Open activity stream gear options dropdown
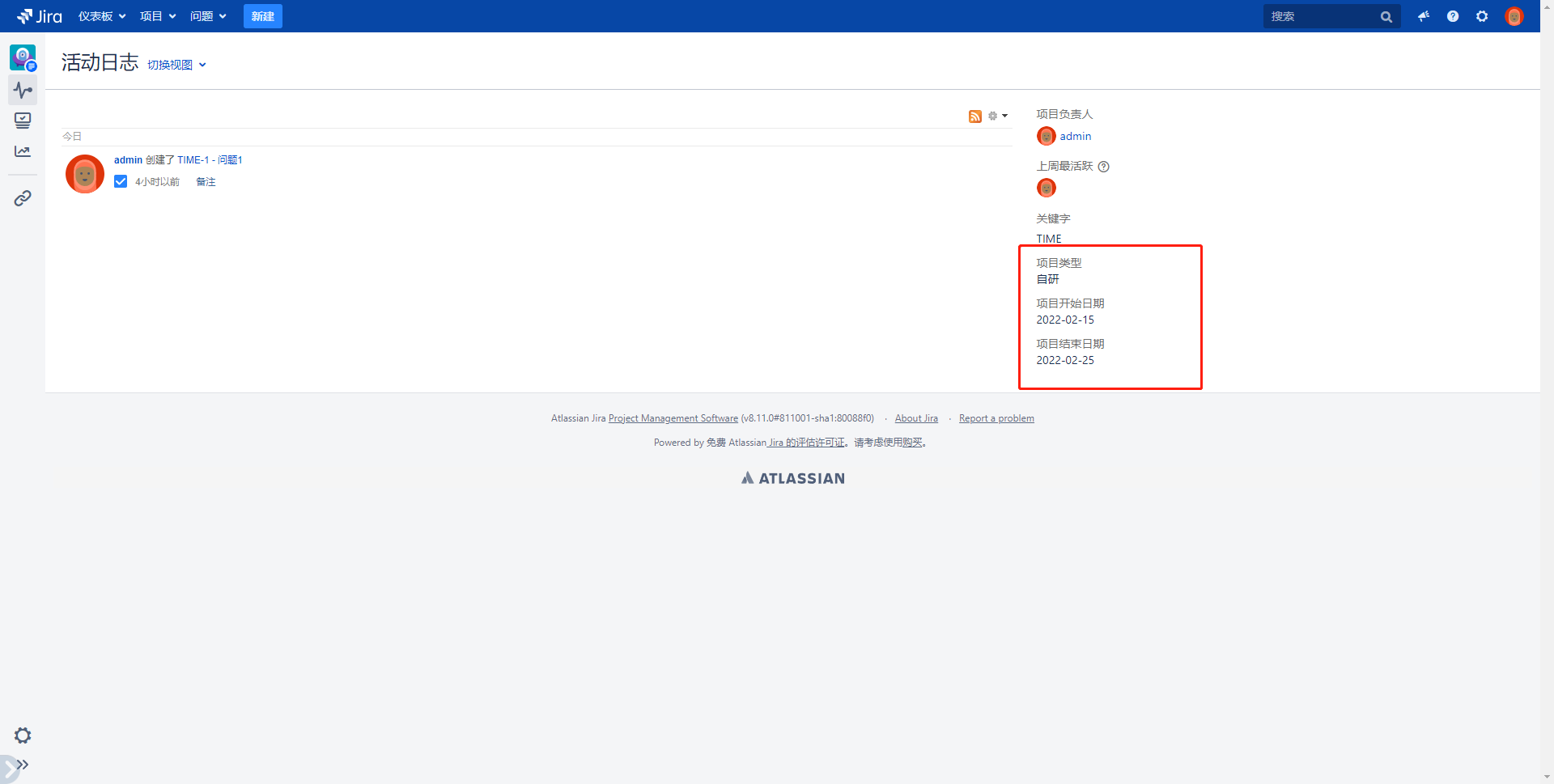The width and height of the screenshot is (1554, 784). 997,117
